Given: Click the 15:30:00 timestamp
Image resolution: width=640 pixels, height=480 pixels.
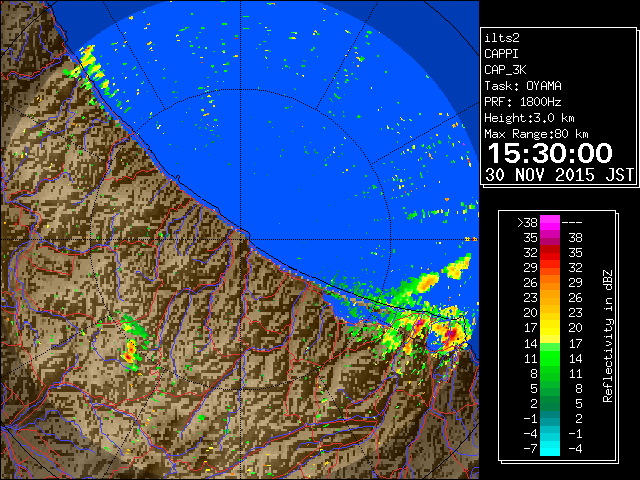Looking at the screenshot, I should [550, 153].
